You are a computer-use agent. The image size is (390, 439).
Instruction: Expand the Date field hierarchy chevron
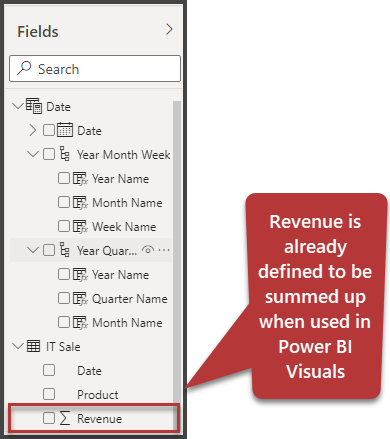[x=32, y=130]
